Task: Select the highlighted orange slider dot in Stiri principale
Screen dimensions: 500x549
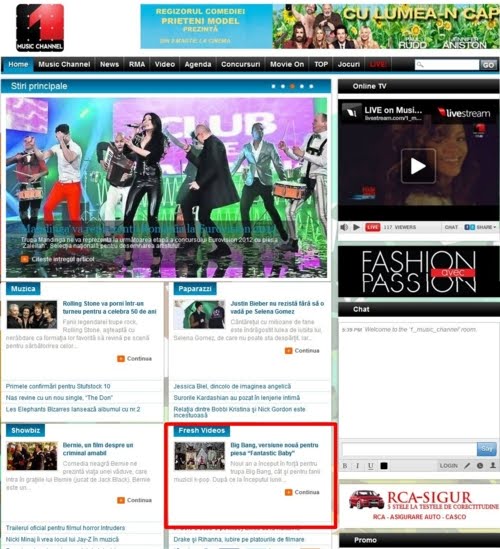Action: (x=292, y=86)
